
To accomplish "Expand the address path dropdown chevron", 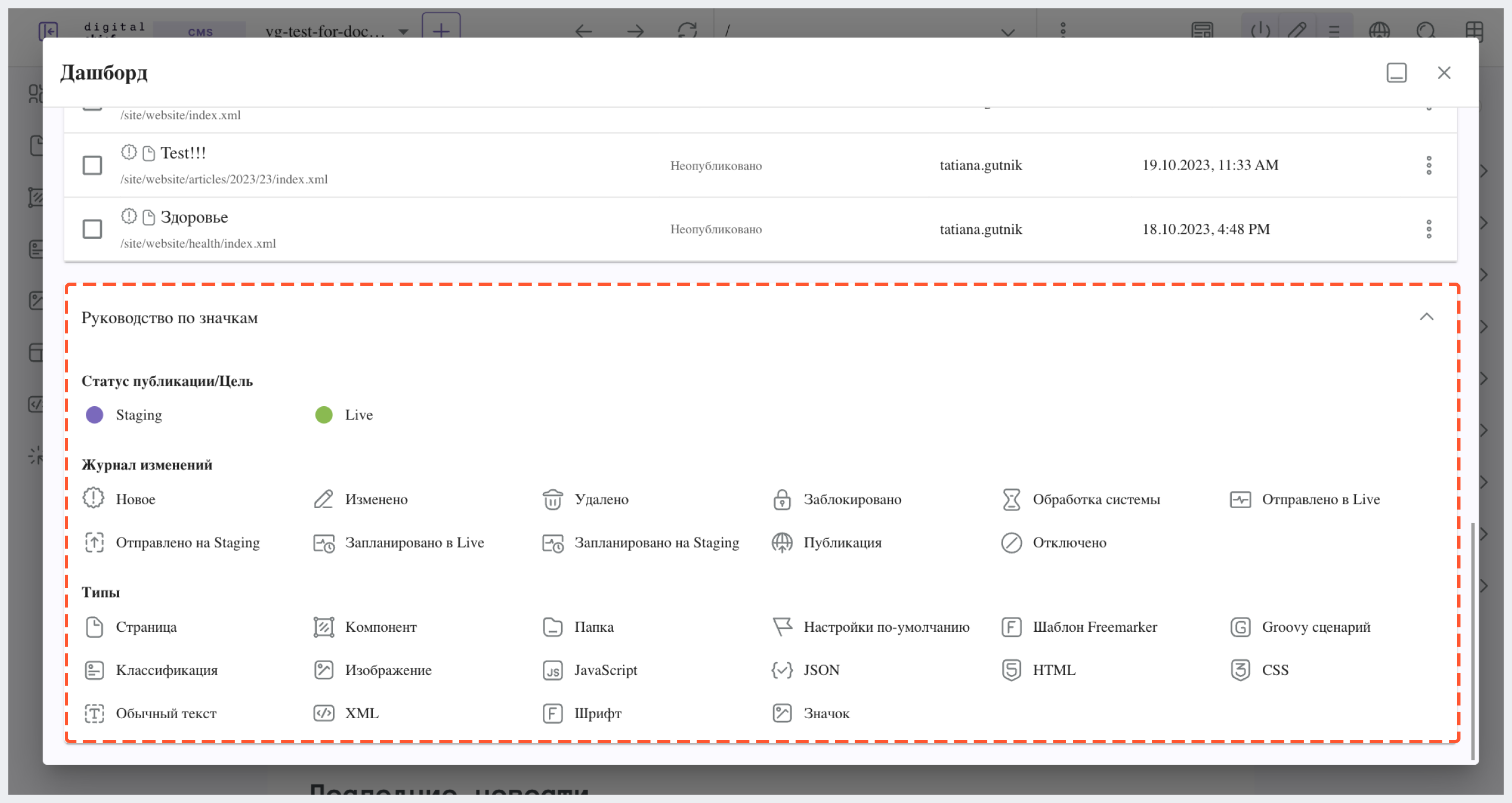I will click(1008, 32).
